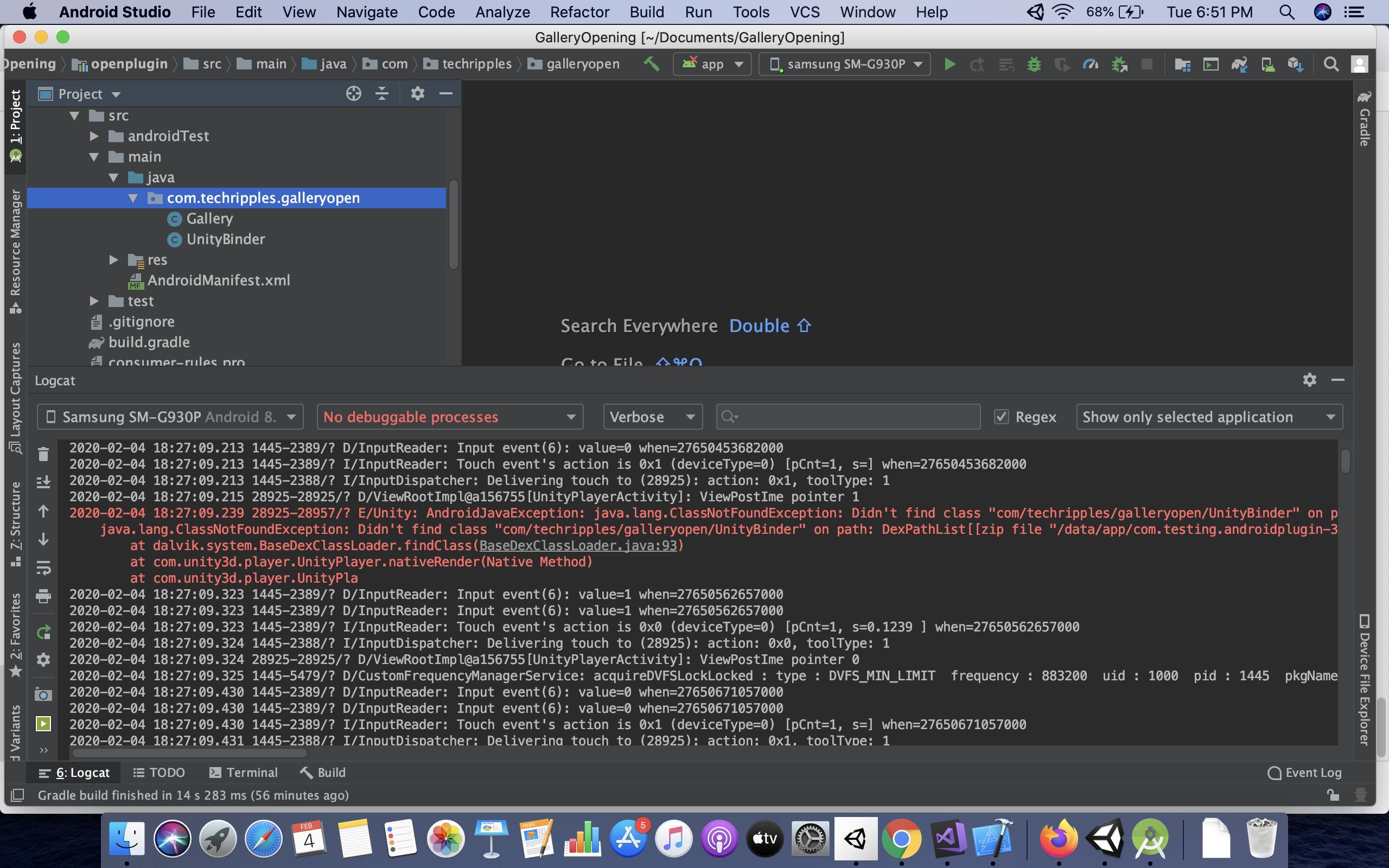Switch to the Terminal tab

coord(244,772)
